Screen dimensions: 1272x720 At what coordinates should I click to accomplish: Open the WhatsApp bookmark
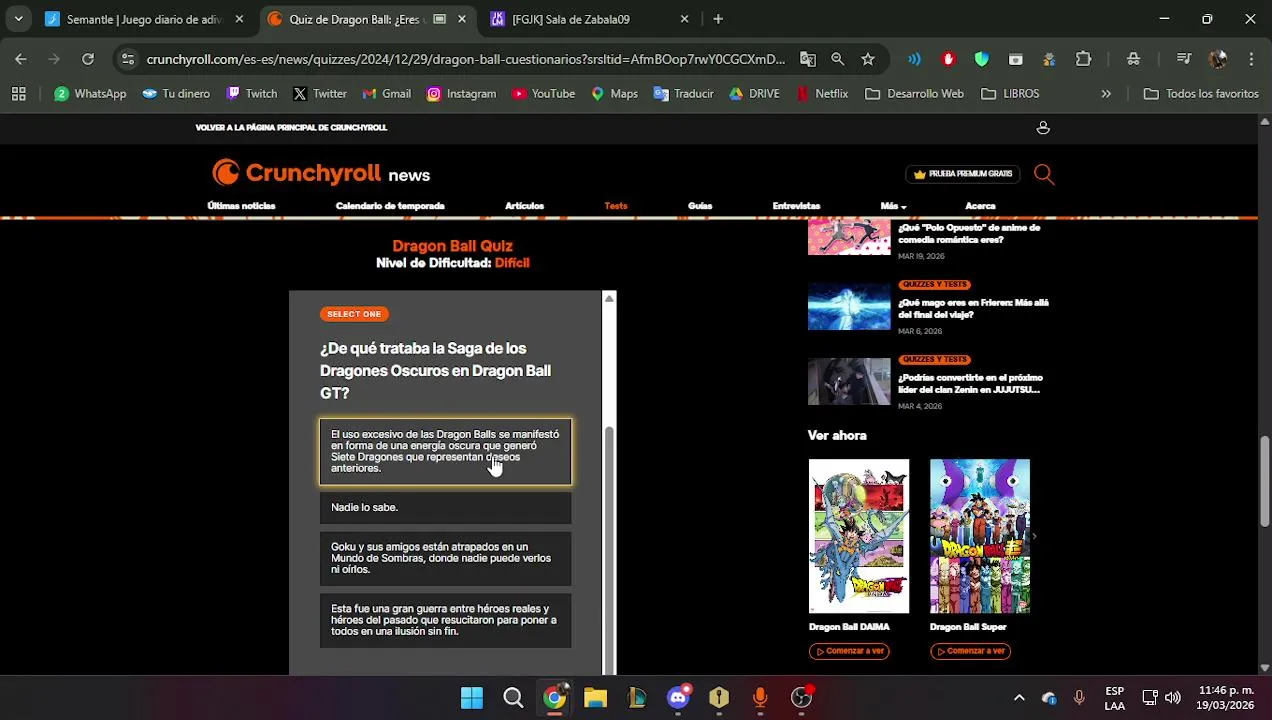point(90,93)
